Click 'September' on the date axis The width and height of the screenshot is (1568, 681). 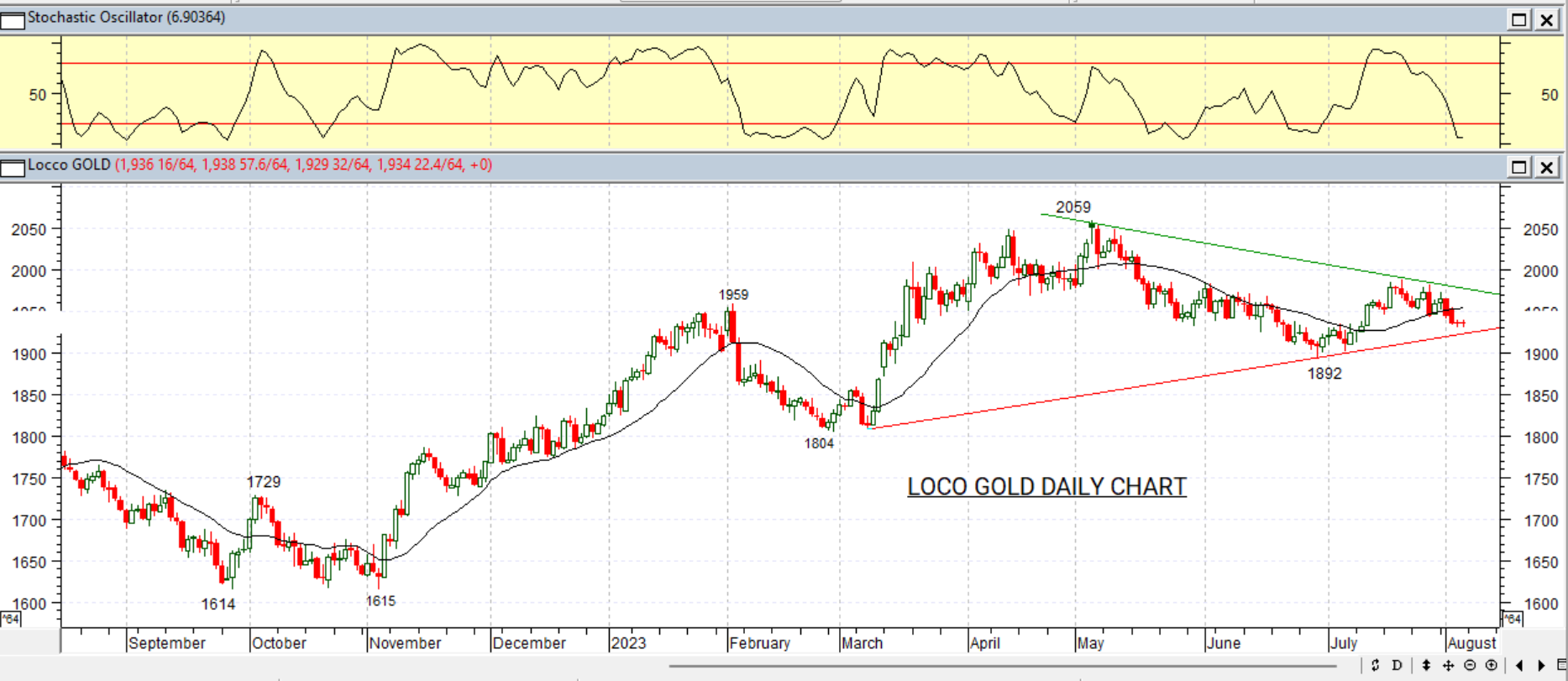pyautogui.click(x=166, y=643)
